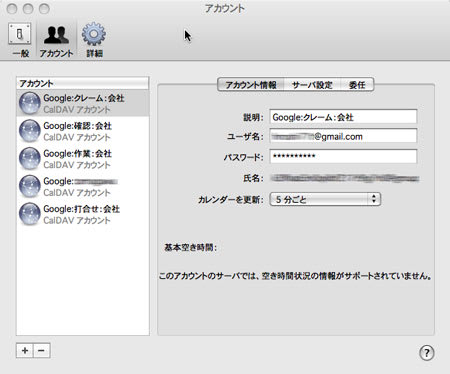Click the yellow minimize window button
Image resolution: width=450 pixels, height=374 pixels.
(x=28, y=9)
